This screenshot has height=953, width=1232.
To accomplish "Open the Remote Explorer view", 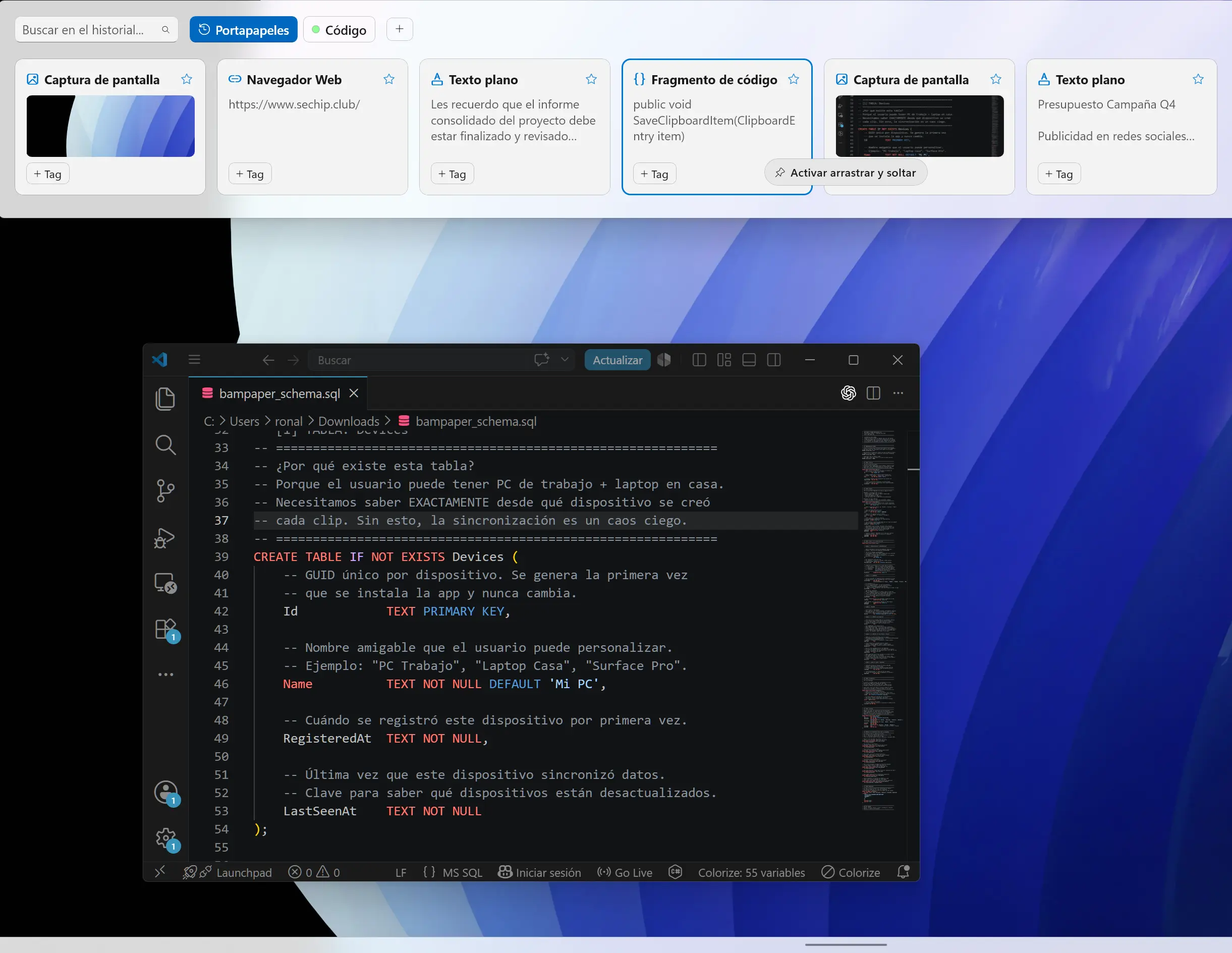I will click(165, 583).
